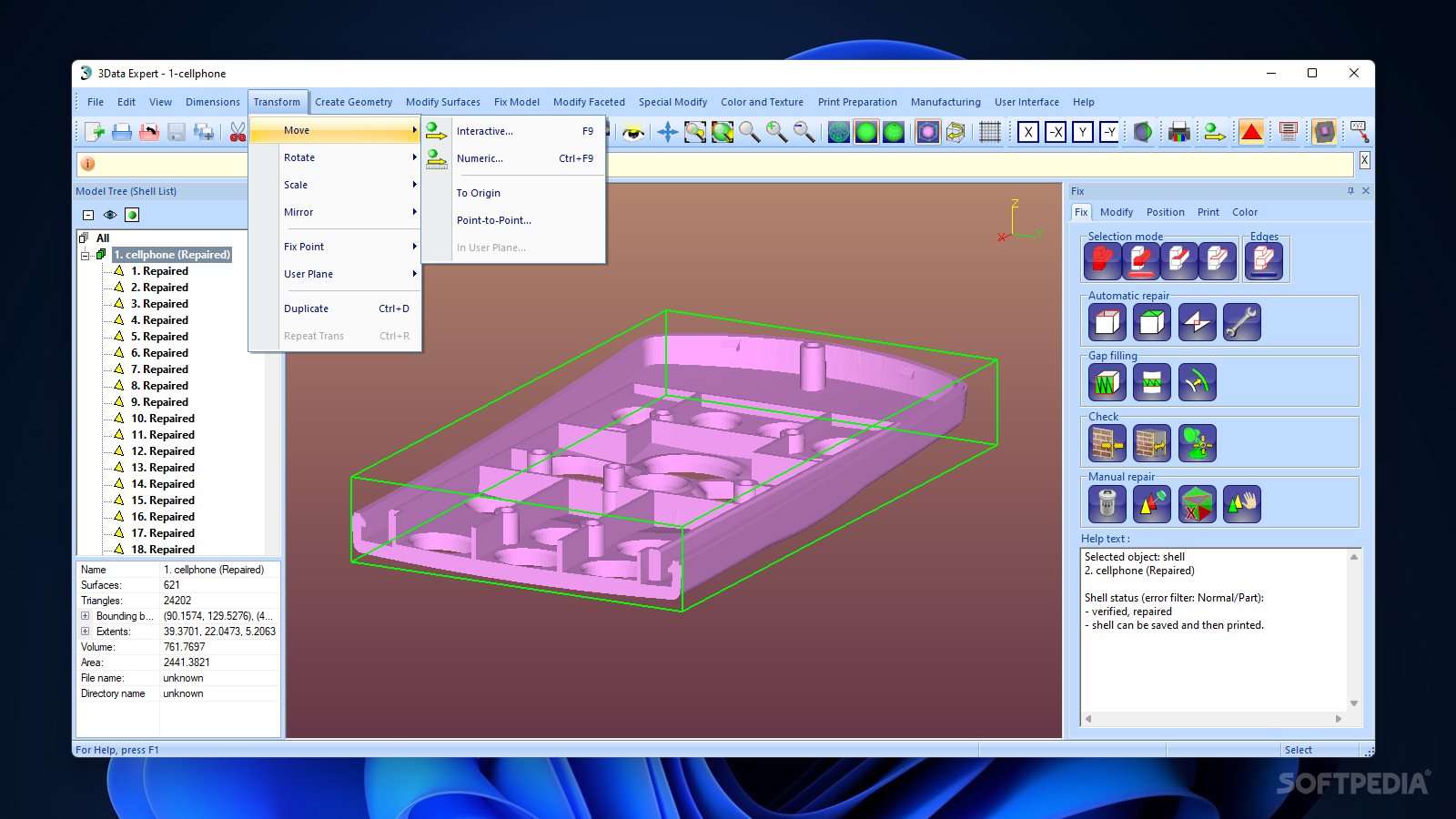The width and height of the screenshot is (1456, 819).
Task: Click the printer icon in toolbar
Action: point(1179,132)
